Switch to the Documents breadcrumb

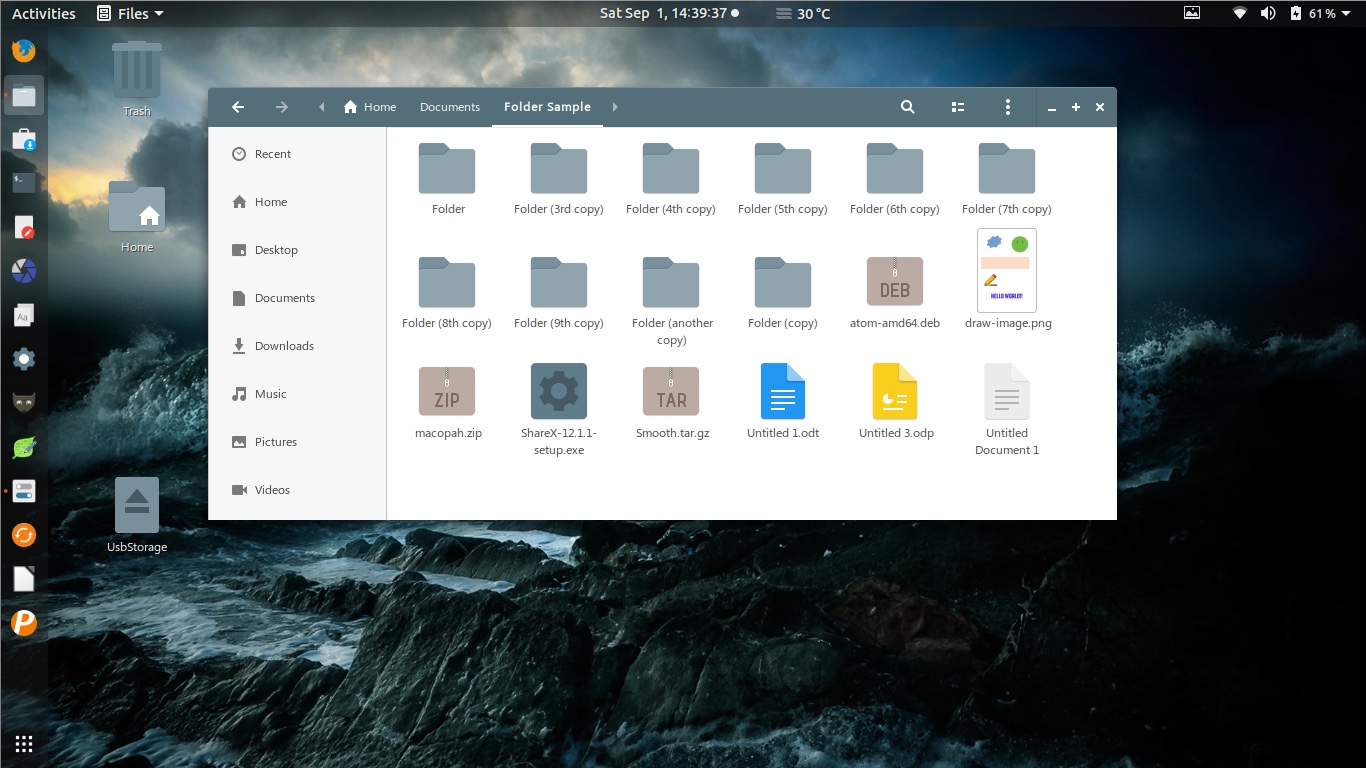click(450, 106)
